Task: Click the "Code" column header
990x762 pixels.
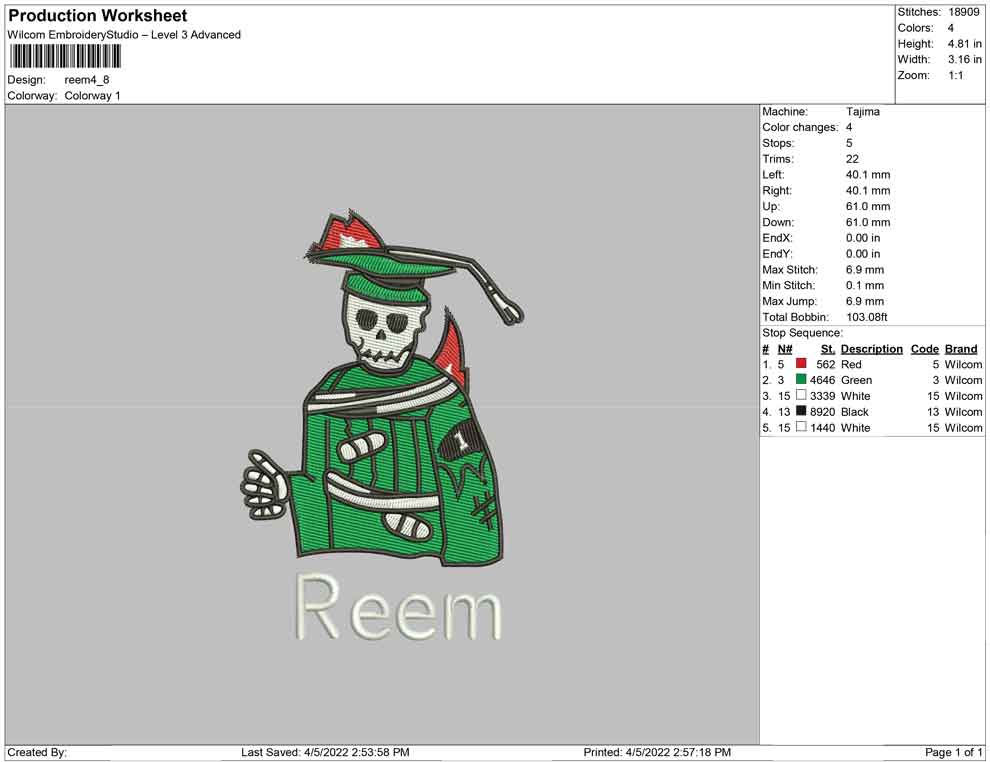Action: click(924, 349)
